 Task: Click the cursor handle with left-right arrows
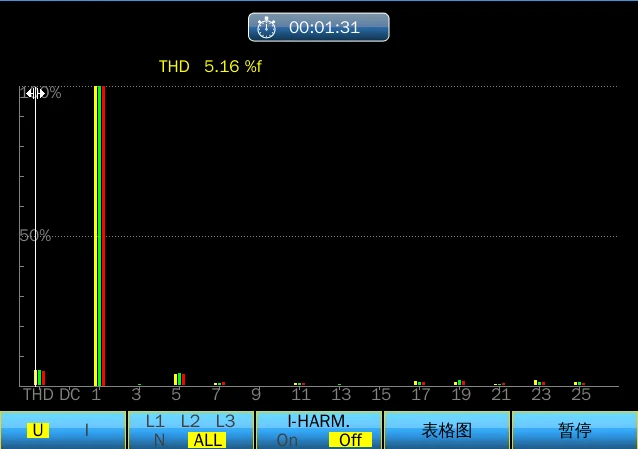point(35,94)
